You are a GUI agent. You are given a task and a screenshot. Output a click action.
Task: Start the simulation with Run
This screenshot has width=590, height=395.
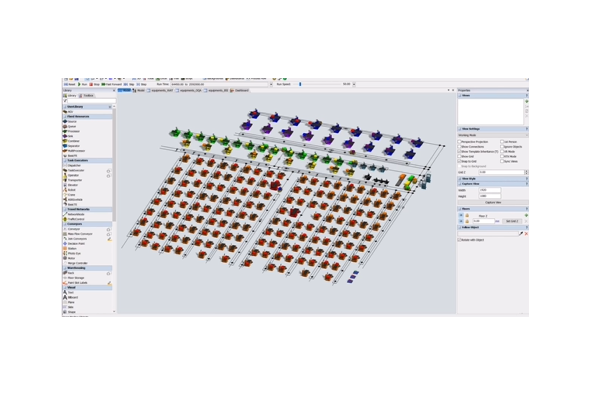[82, 84]
